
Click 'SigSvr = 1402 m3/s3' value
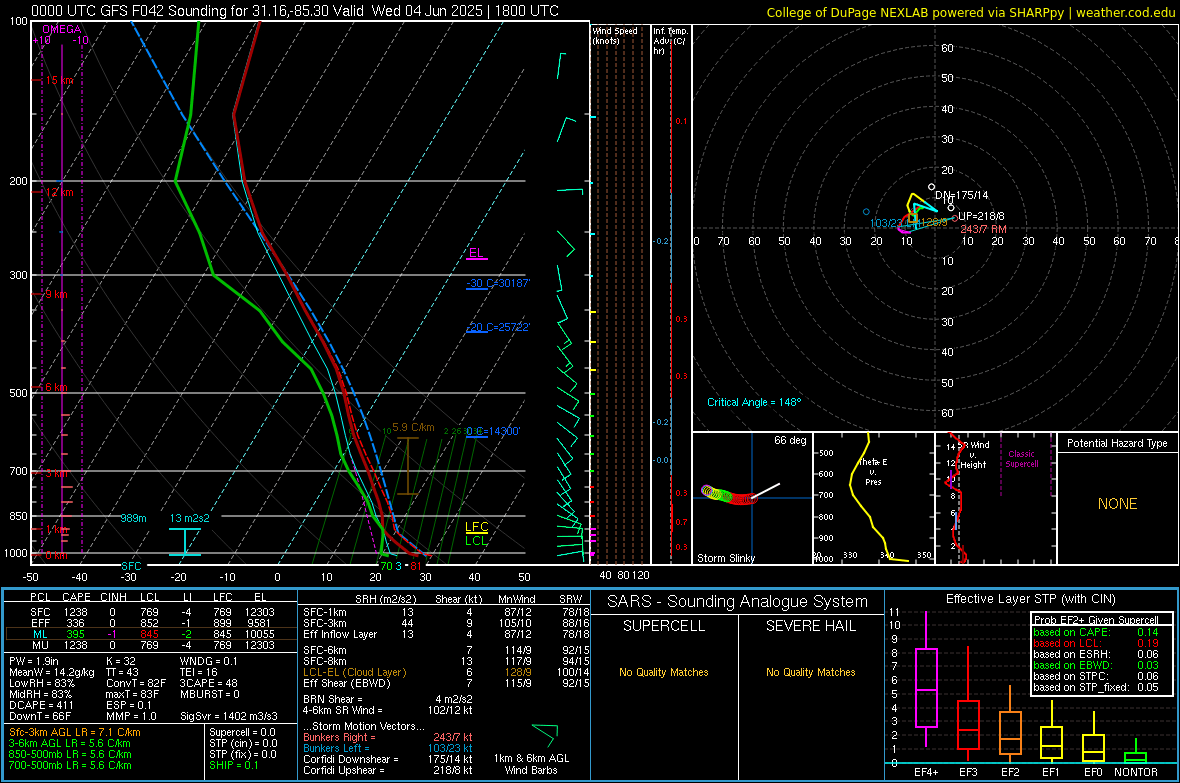pyautogui.click(x=228, y=716)
